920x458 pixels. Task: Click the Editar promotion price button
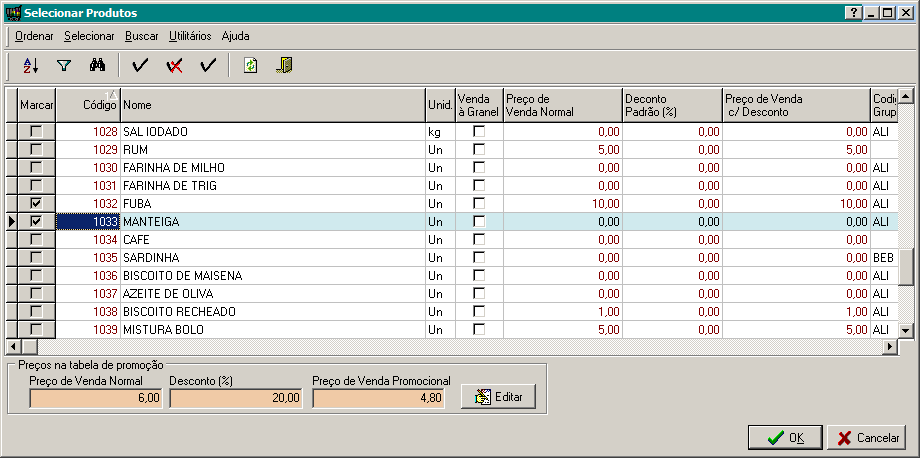[x=498, y=397]
